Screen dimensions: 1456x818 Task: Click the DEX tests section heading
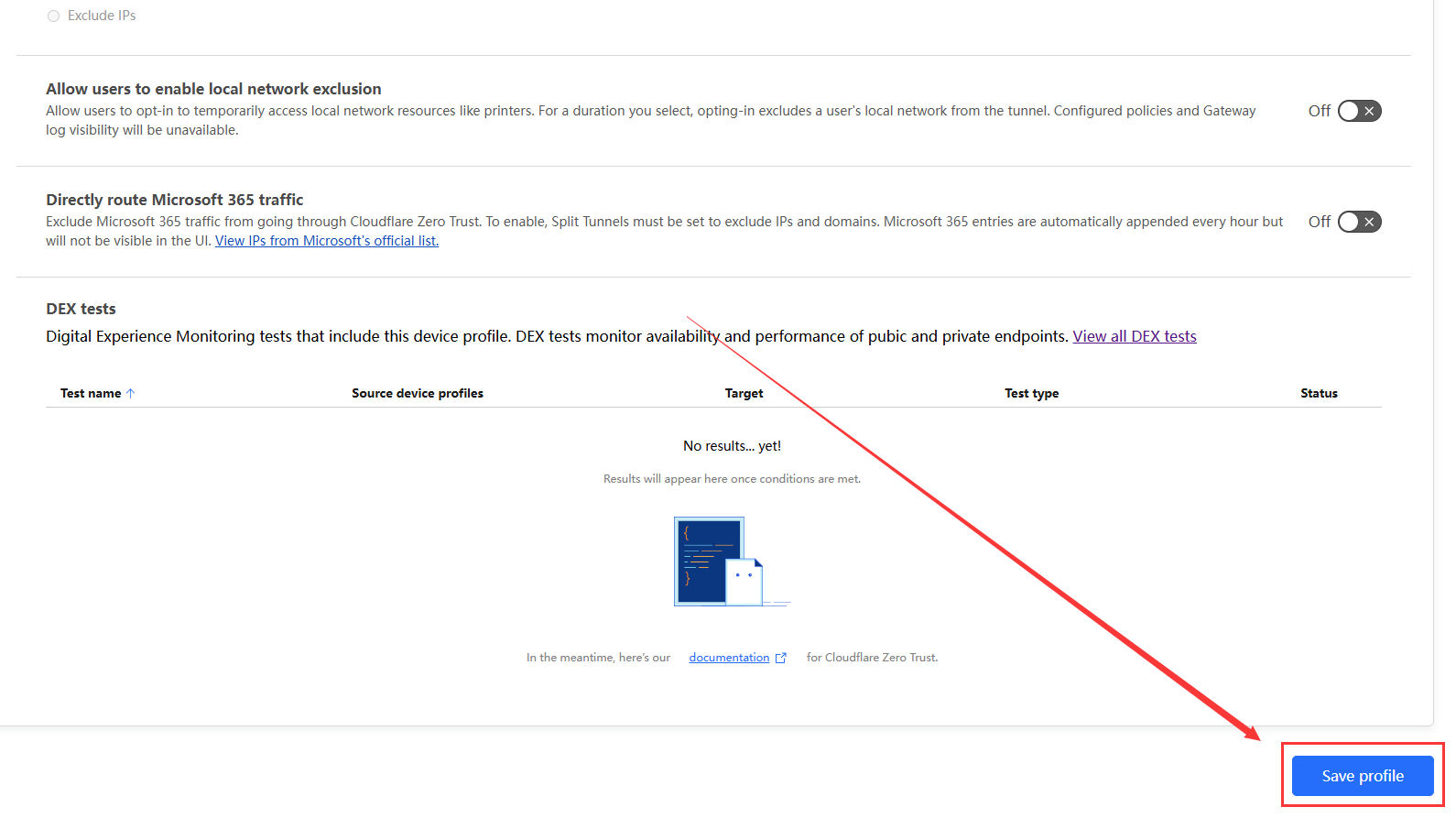point(81,309)
